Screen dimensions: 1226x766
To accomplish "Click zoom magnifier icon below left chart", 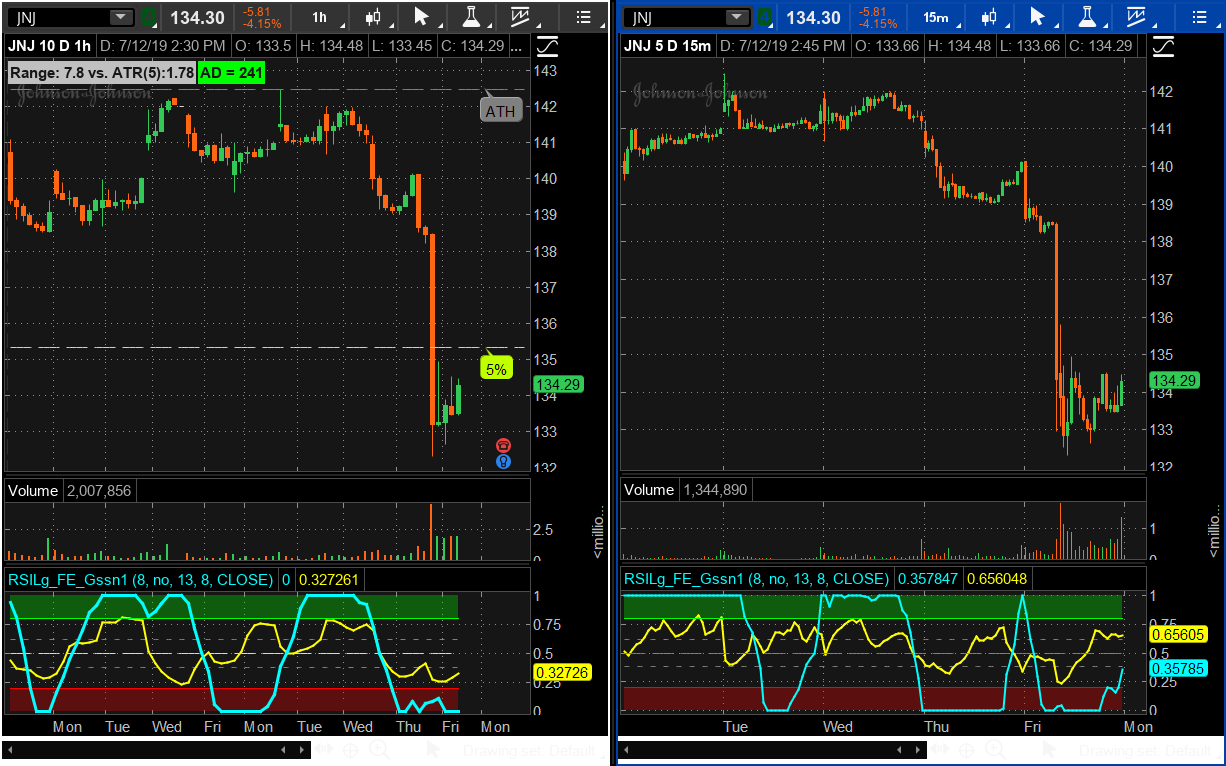I will click(x=379, y=749).
